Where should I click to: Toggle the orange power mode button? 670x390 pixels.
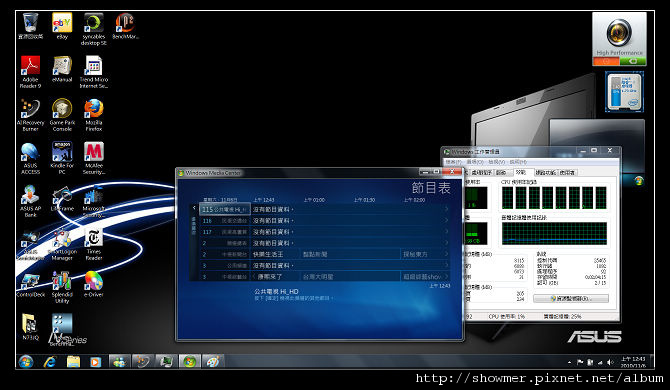(x=606, y=62)
